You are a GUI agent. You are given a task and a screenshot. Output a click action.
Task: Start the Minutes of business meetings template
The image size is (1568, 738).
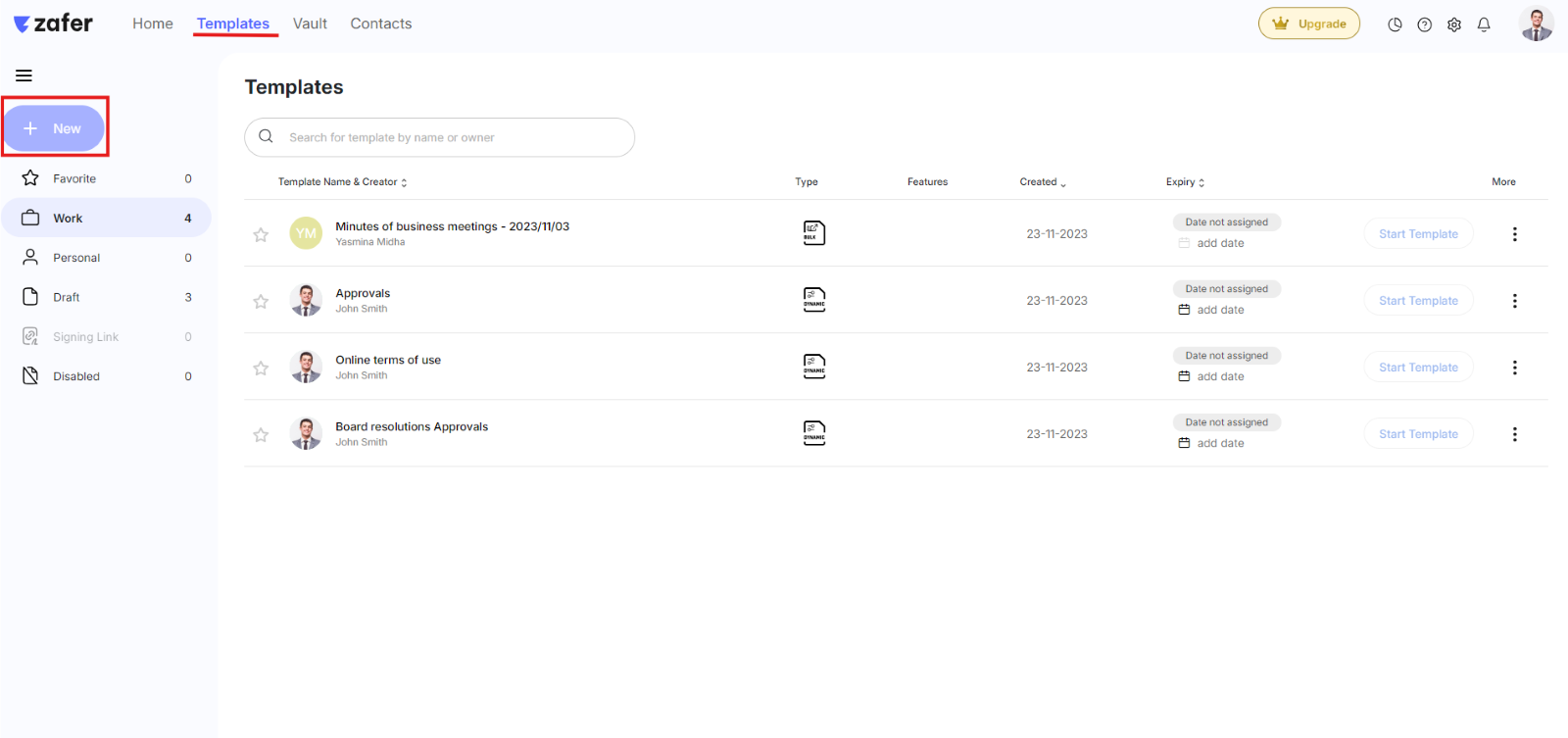point(1418,234)
